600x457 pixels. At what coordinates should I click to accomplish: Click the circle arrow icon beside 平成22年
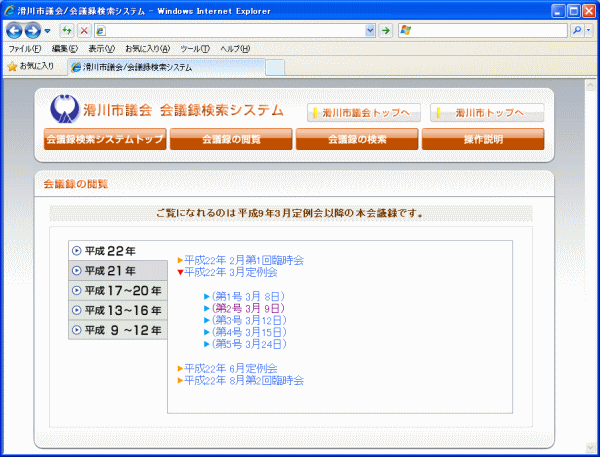point(77,251)
